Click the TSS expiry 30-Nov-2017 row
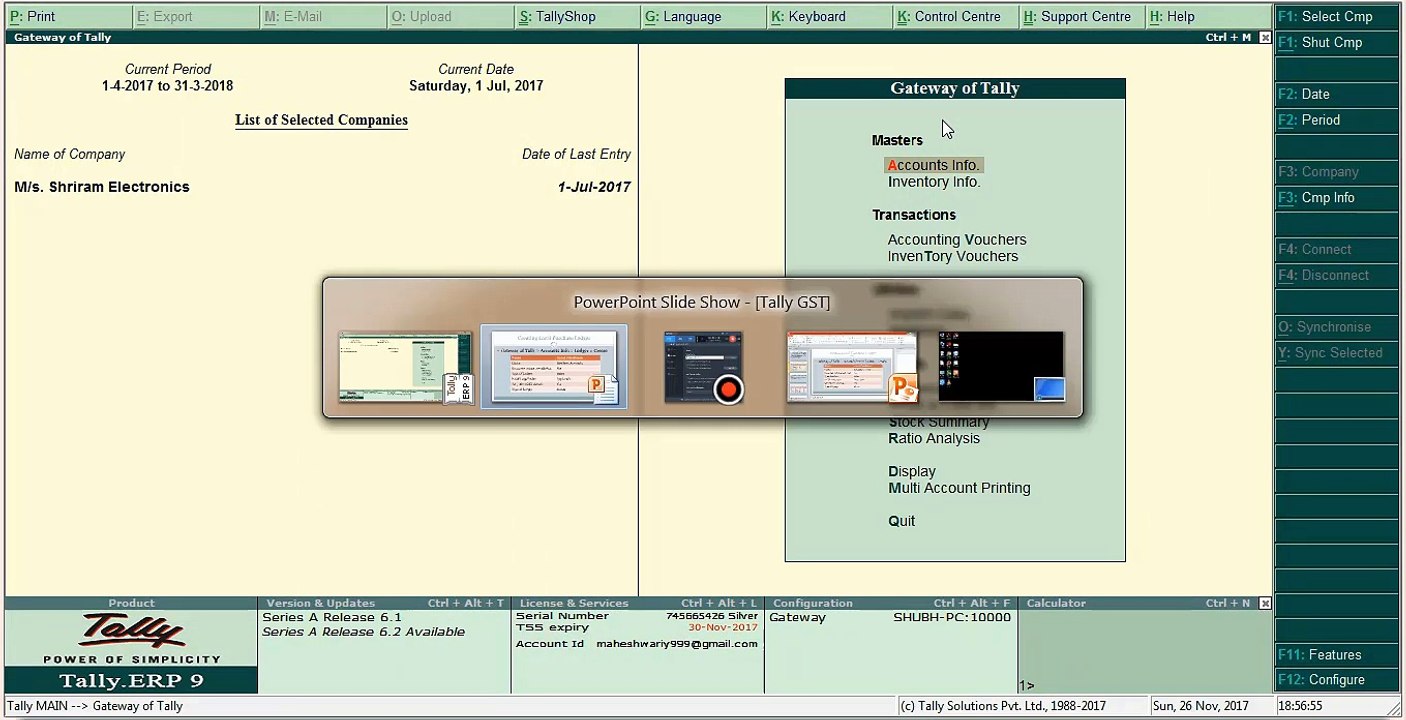Viewport: 1406px width, 720px height. click(x=637, y=628)
